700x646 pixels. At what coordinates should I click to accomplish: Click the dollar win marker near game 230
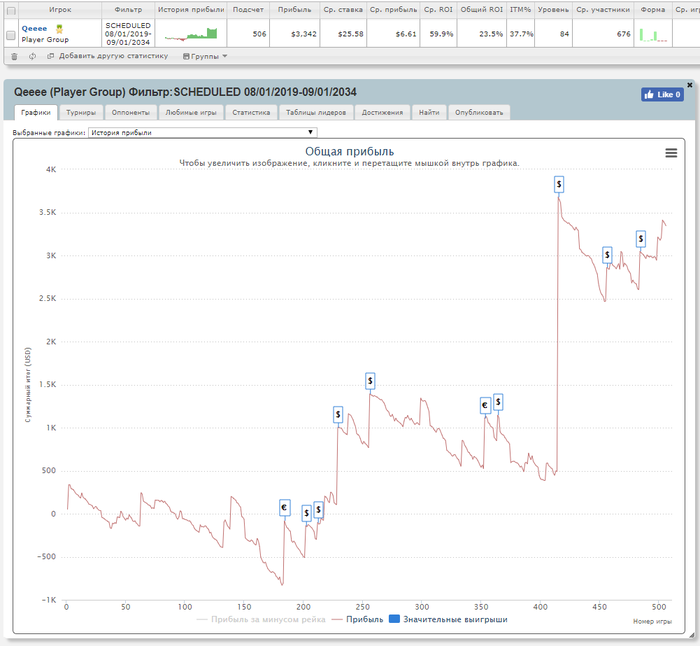pos(338,415)
